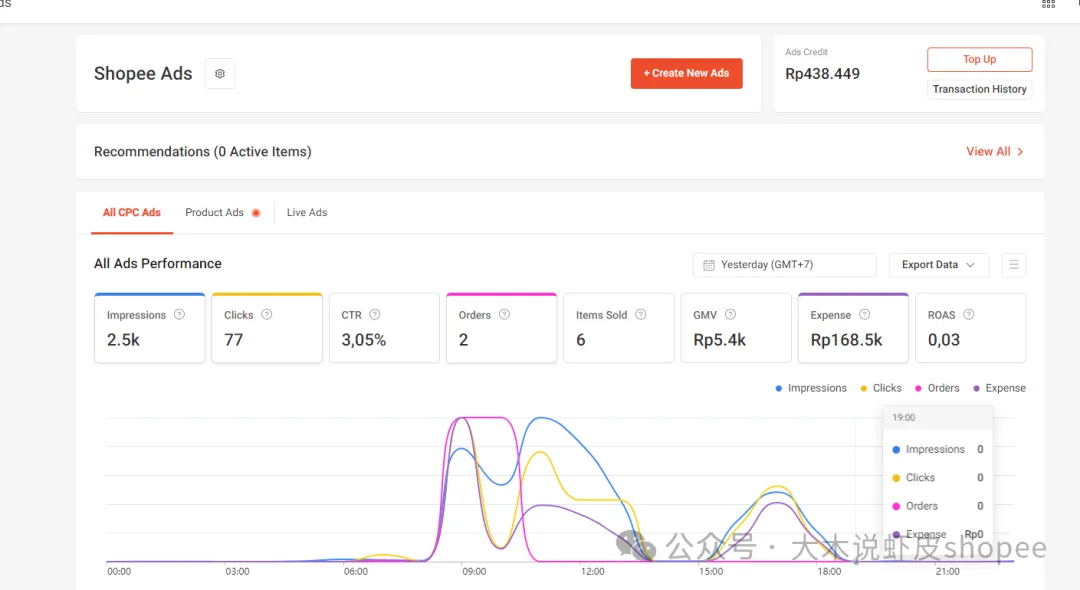The height and width of the screenshot is (590, 1080).
Task: Click the Orders help question icon
Action: 504,315
